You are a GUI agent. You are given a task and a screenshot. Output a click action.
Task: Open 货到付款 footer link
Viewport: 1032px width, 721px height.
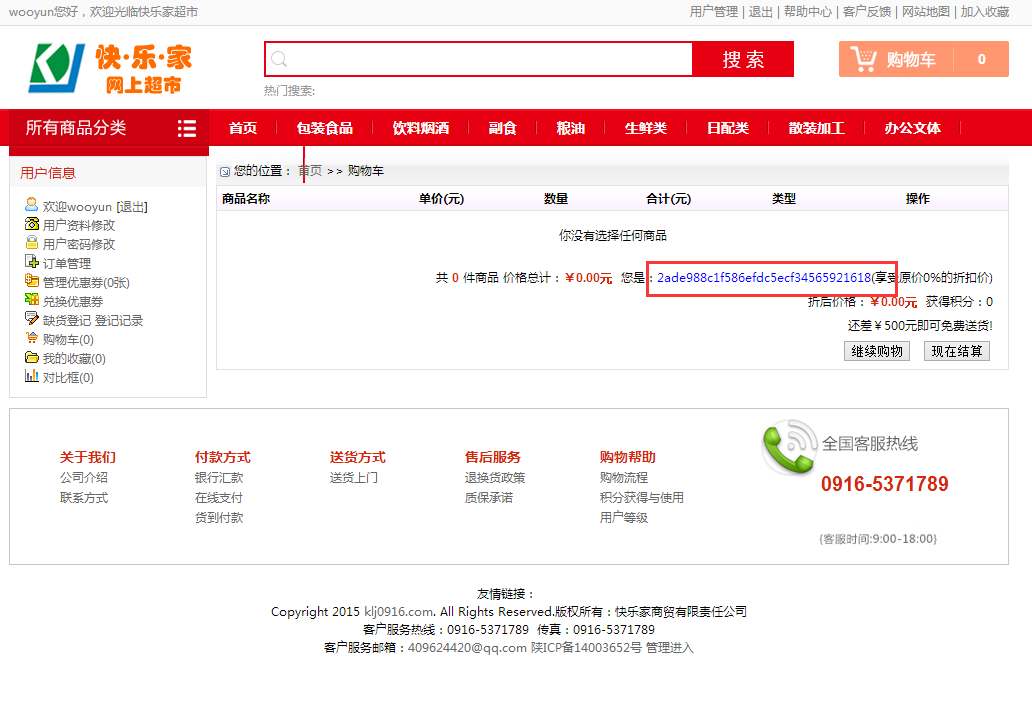pos(219,518)
